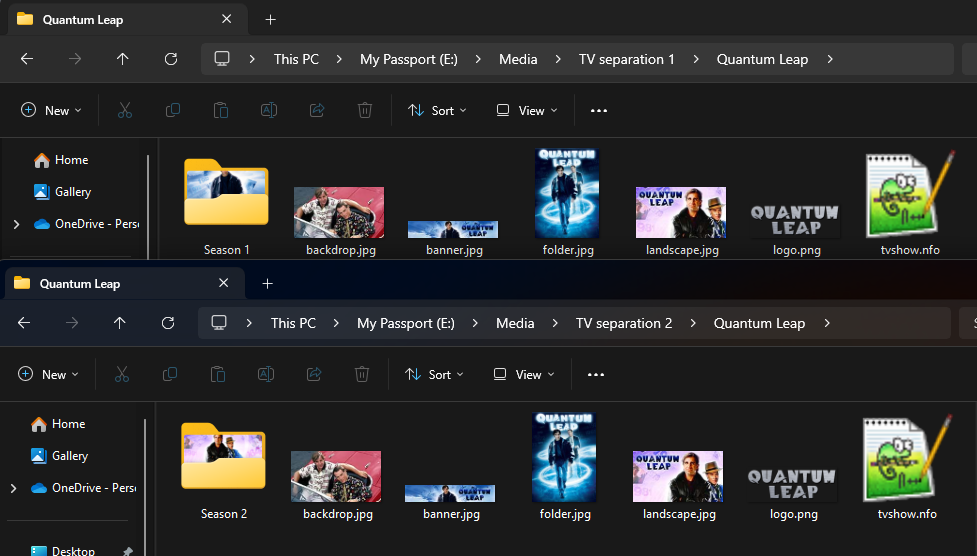This screenshot has height=556, width=977.
Task: Click Share icon in the Season 2 window toolbar
Action: (314, 374)
